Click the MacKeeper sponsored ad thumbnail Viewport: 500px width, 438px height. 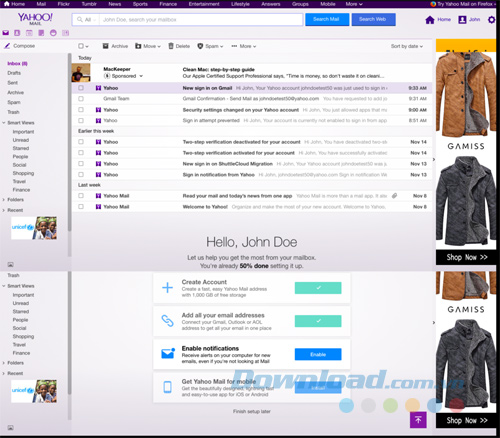pos(81,73)
